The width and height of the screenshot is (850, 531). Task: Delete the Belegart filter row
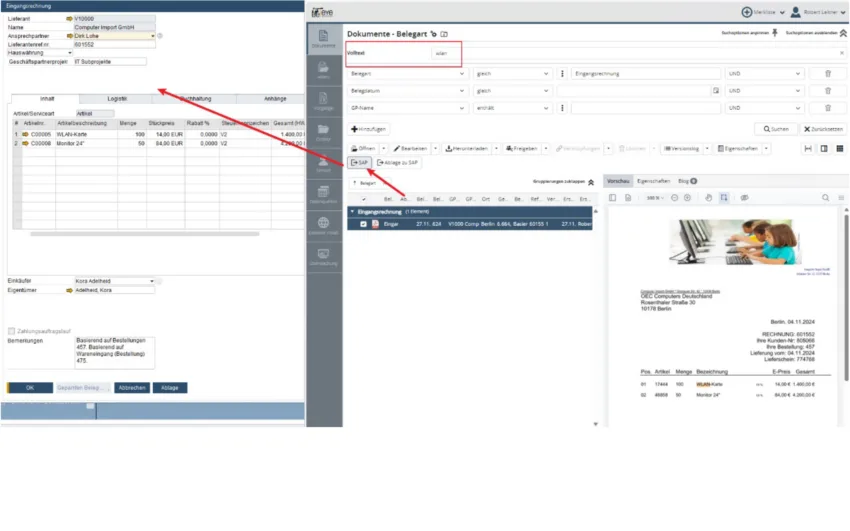tap(828, 73)
